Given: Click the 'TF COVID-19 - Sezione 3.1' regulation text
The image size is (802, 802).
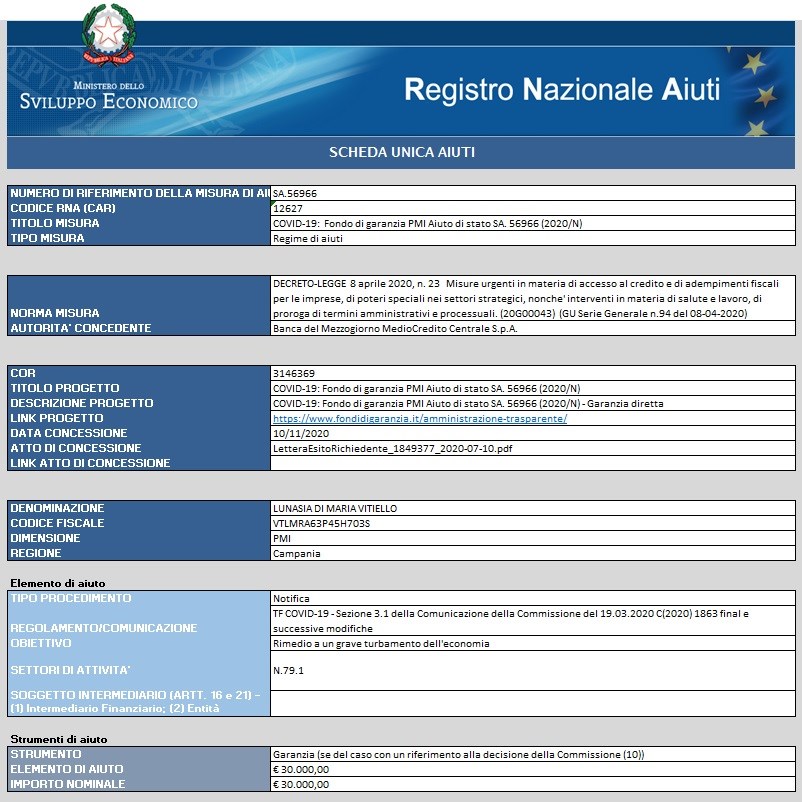Looking at the screenshot, I should [x=510, y=621].
